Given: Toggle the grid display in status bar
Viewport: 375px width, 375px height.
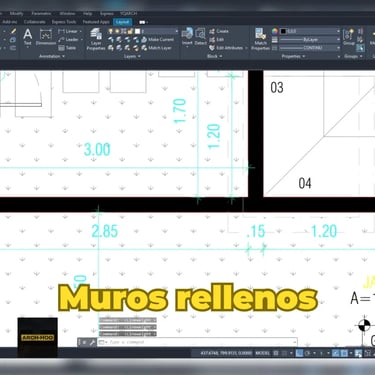Looking at the screenshot, I should [x=276, y=353].
